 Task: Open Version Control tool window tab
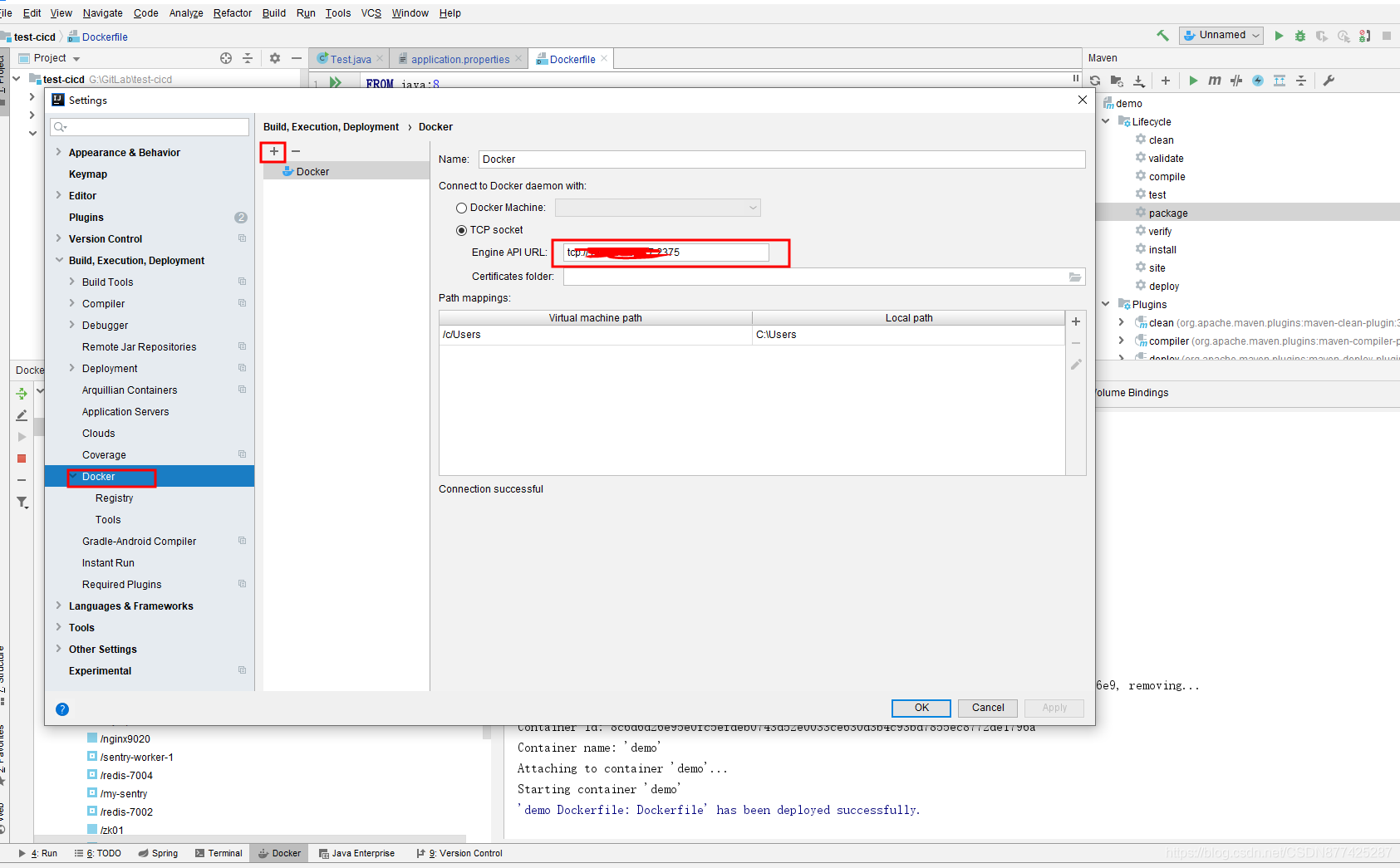click(459, 853)
